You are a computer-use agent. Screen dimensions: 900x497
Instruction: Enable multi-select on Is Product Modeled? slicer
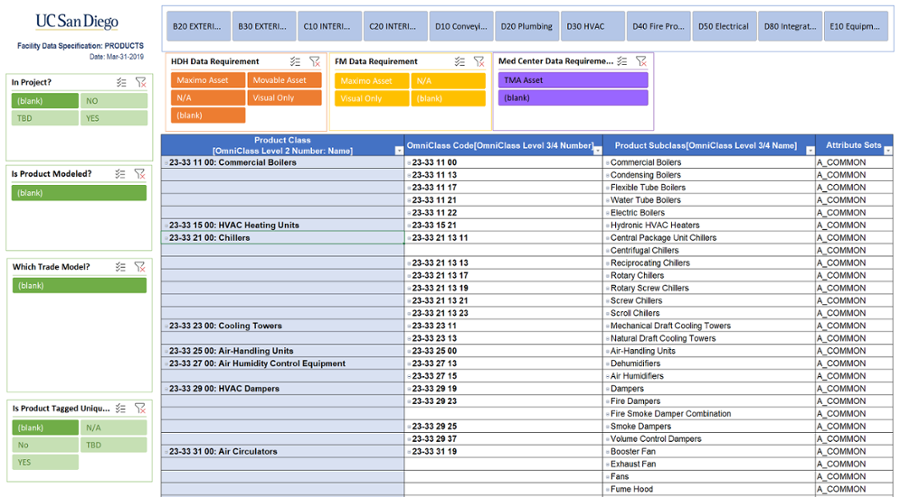[x=120, y=174]
